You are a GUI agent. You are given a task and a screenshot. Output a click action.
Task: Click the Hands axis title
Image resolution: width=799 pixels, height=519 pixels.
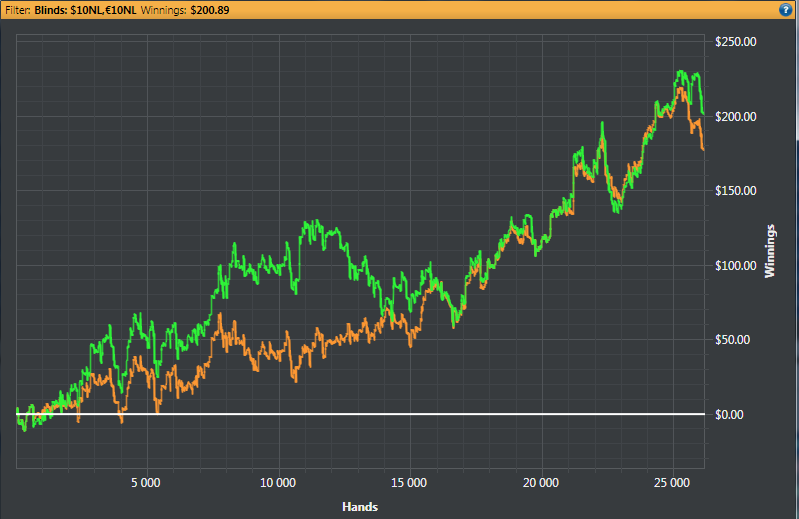[360, 507]
